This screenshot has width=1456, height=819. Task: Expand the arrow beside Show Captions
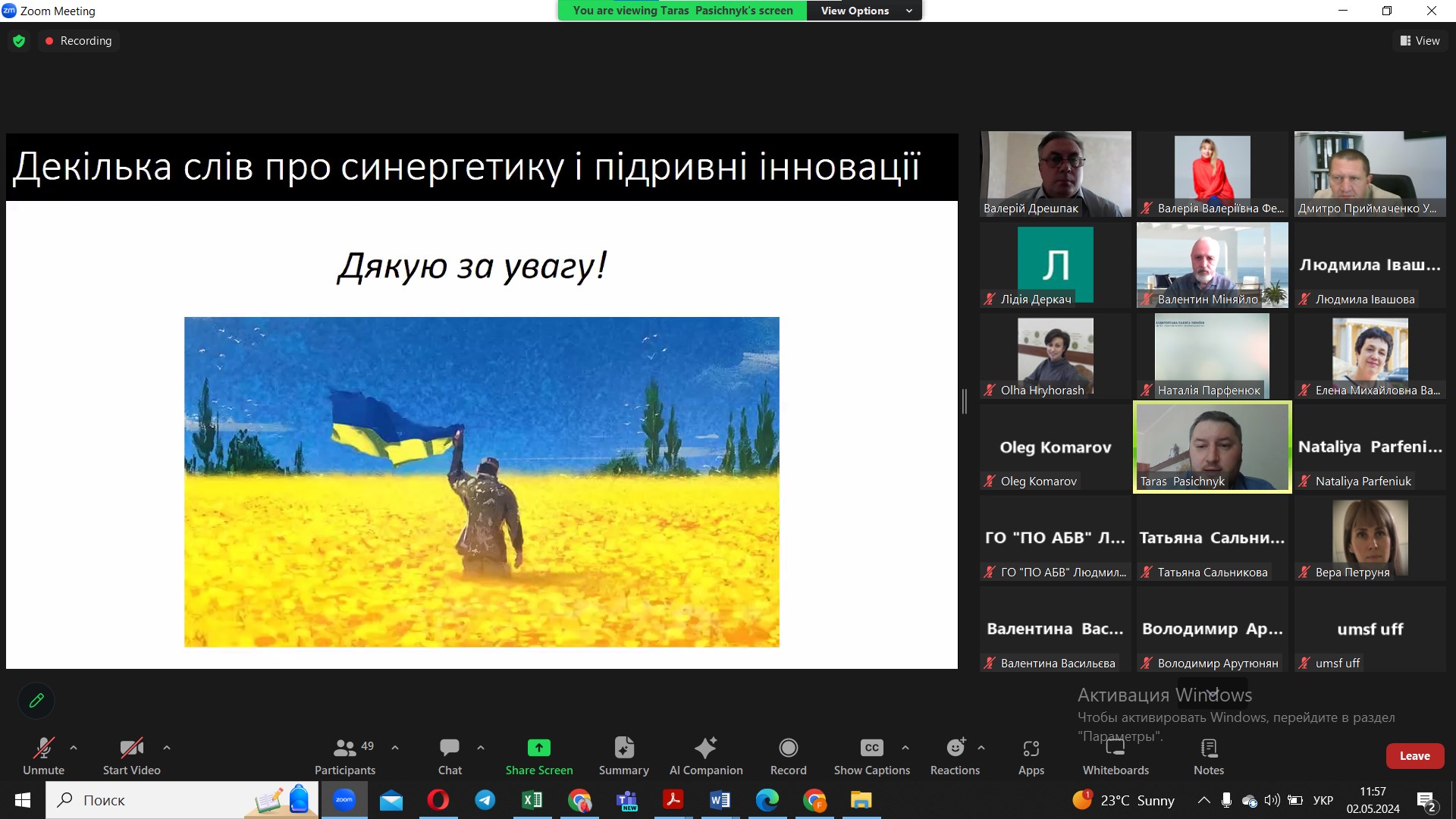point(905,748)
